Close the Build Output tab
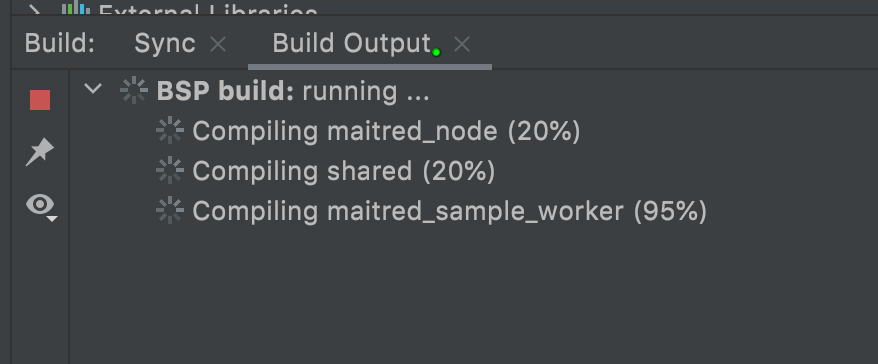Screen dimensions: 878x364 click(x=461, y=44)
